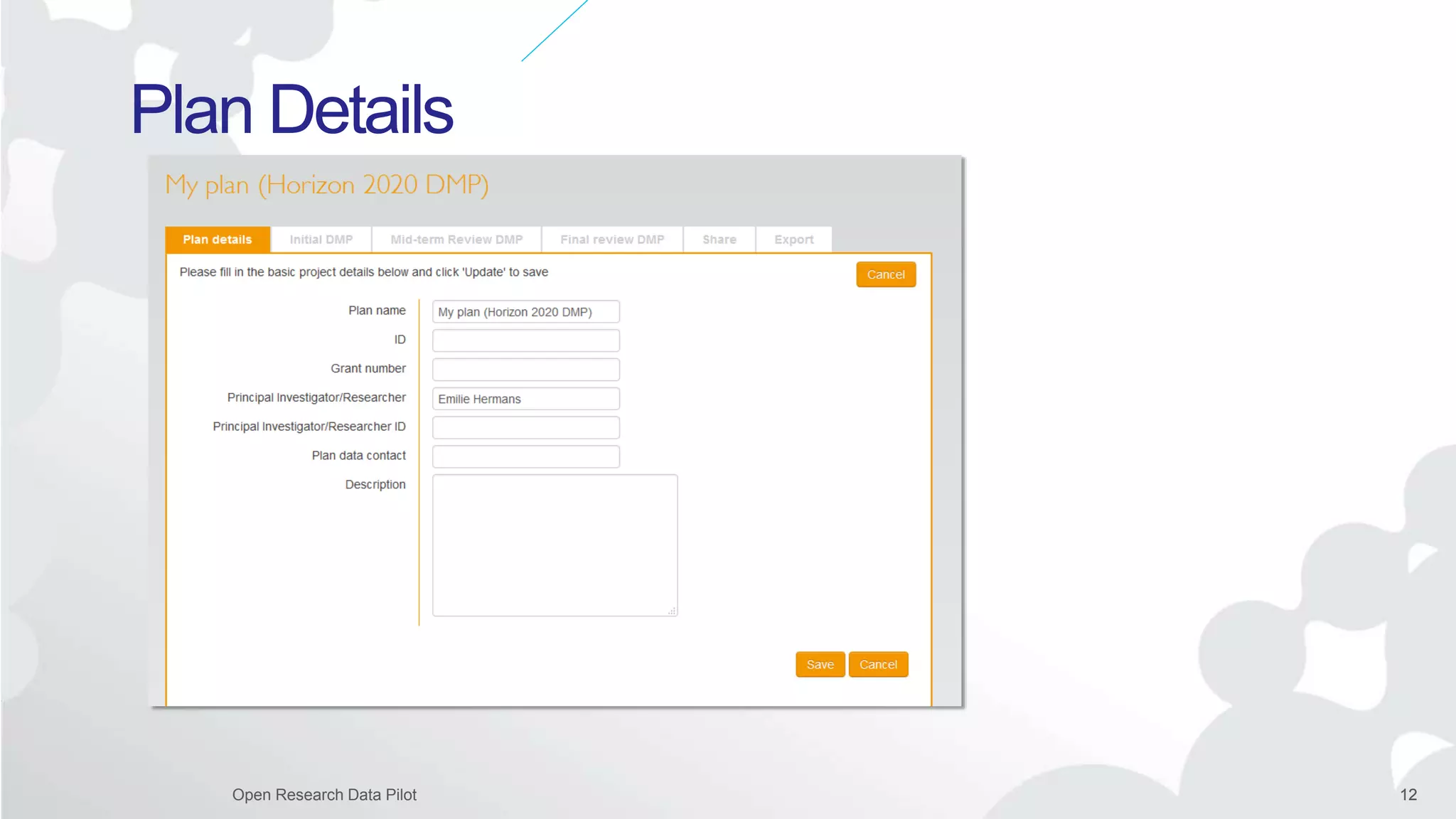Viewport: 1456px width, 819px height.
Task: Click the Cancel button next to Save
Action: (x=878, y=665)
